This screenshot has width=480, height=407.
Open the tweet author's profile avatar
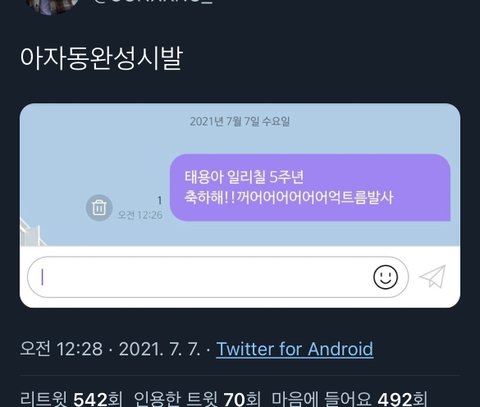coord(53,5)
